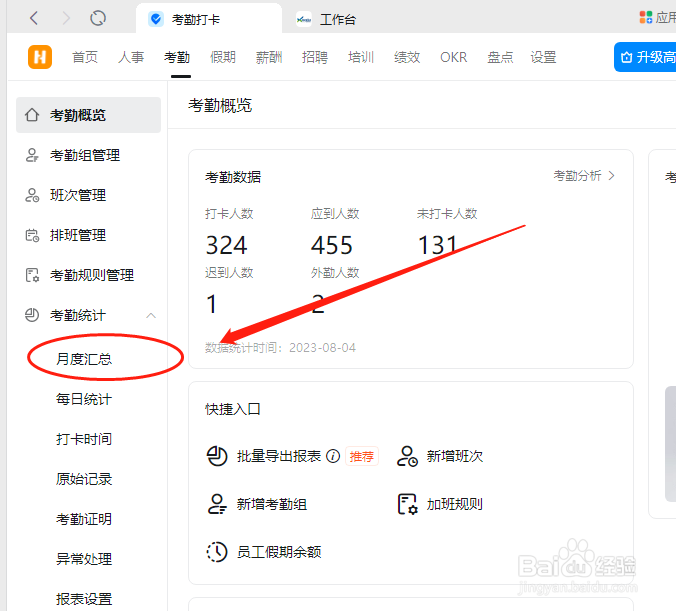The width and height of the screenshot is (676, 611).
Task: Click the 应到人数 value 455
Action: point(332,245)
